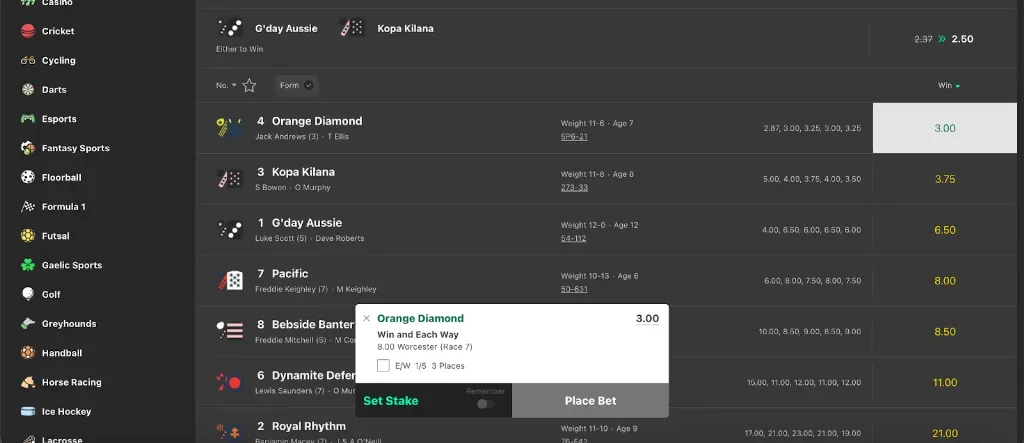Screen dimensions: 1024x443
Task: Open the No. sort dropdown
Action: (x=226, y=86)
